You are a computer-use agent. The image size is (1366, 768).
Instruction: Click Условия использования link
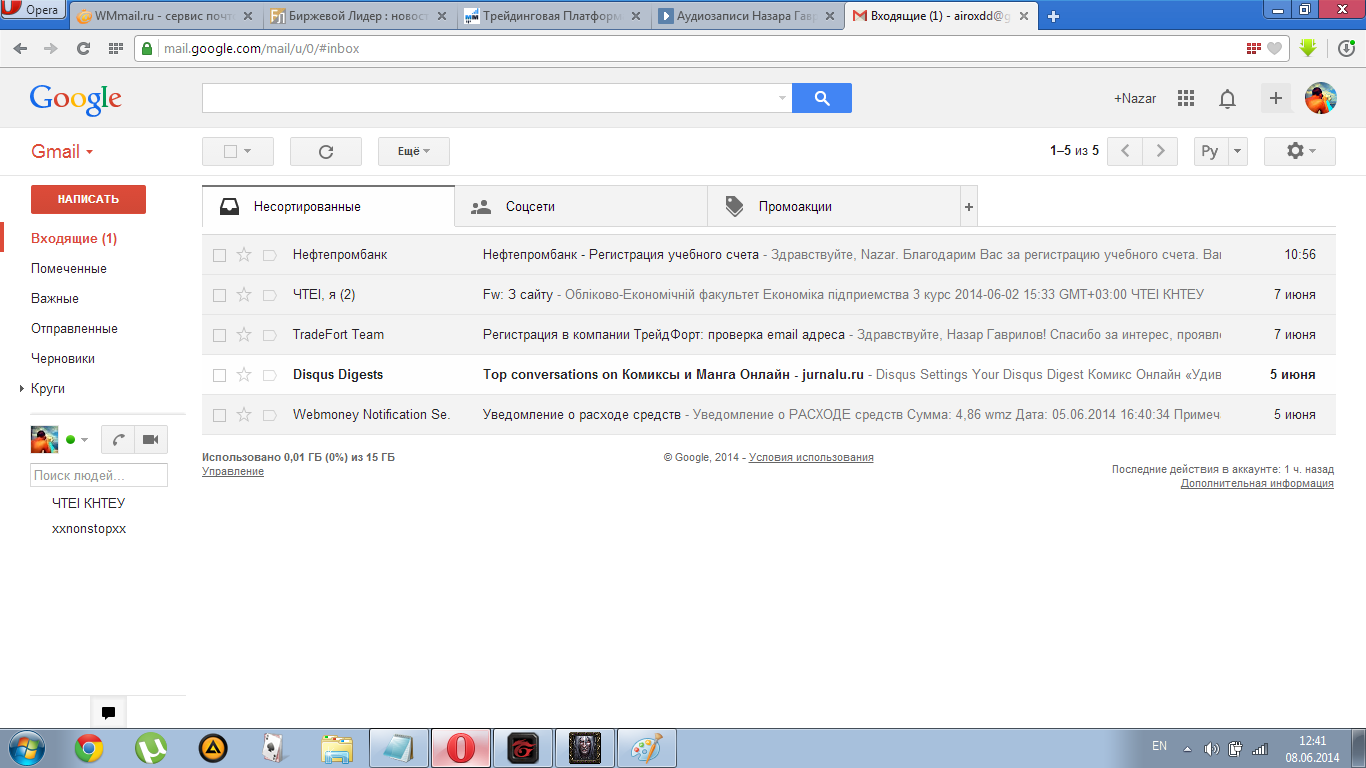click(811, 457)
